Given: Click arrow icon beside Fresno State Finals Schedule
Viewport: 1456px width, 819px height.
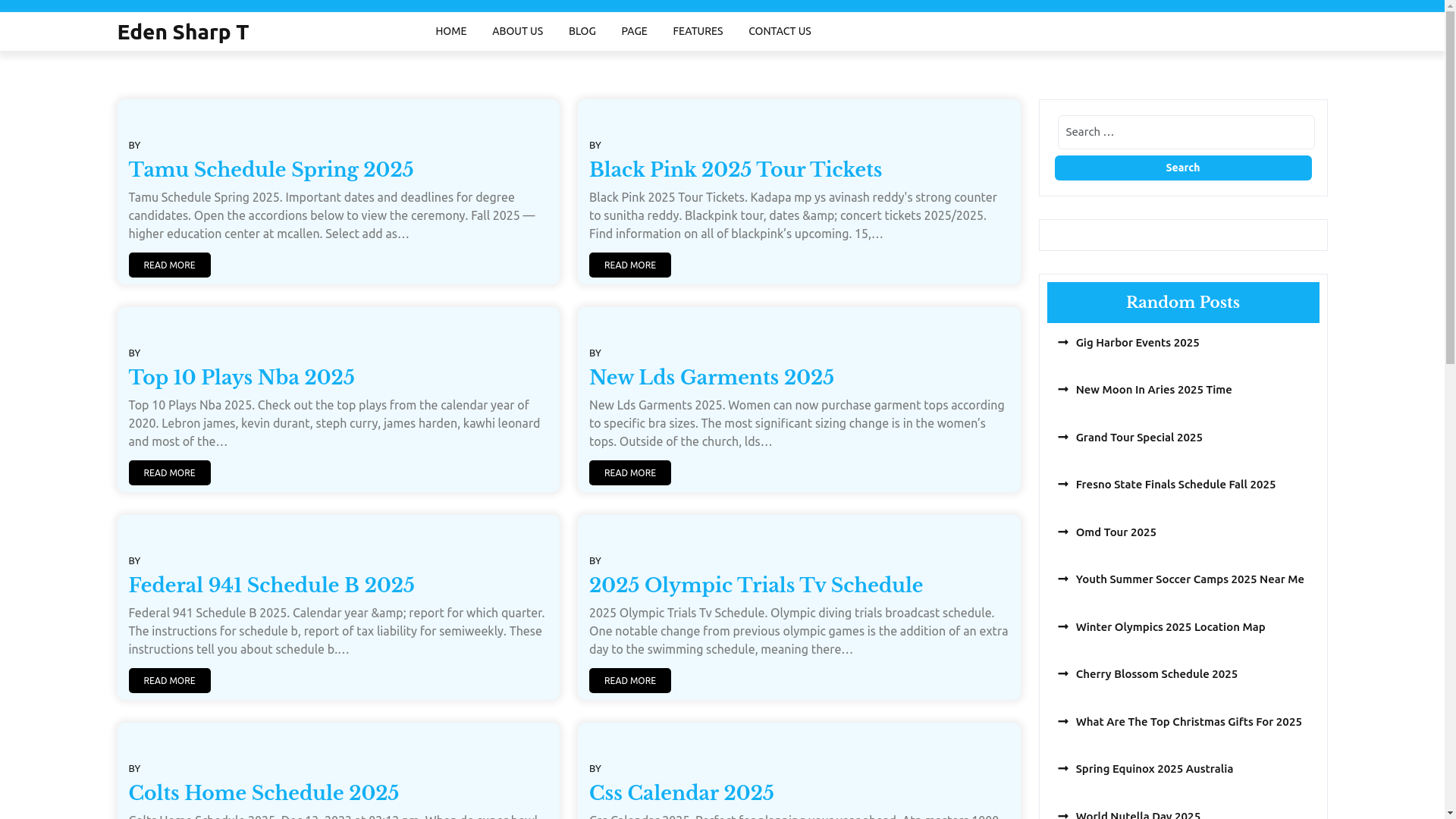Looking at the screenshot, I should point(1063,485).
